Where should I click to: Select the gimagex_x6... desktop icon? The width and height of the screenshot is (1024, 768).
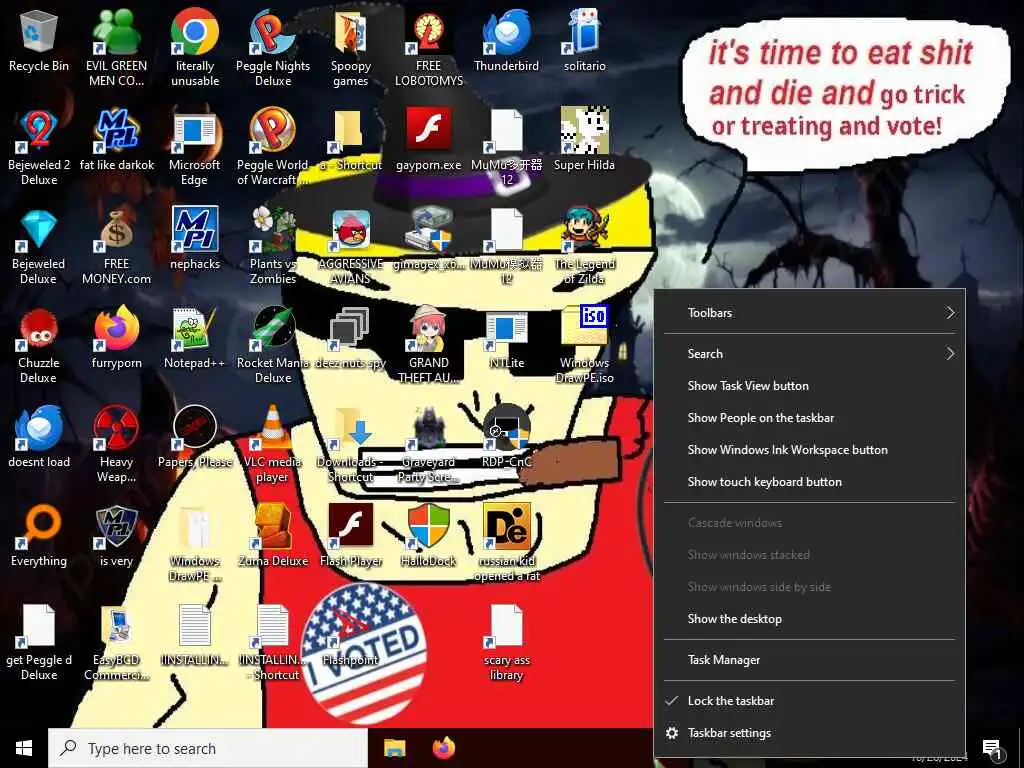pos(428,230)
